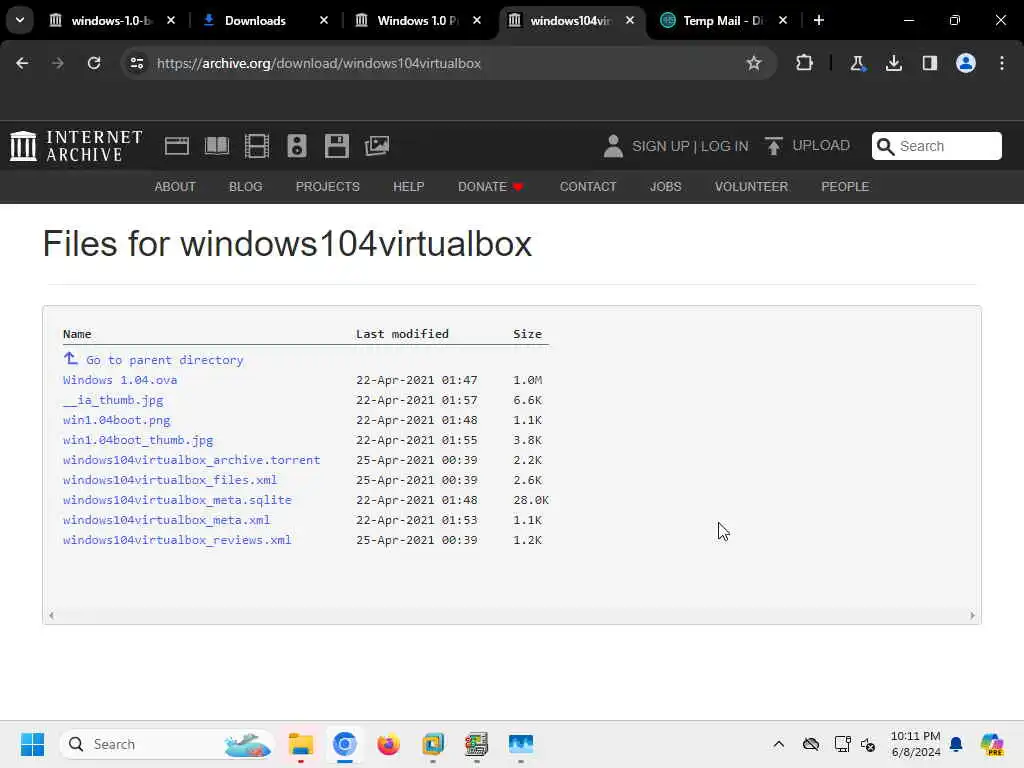Show hidden system tray icons chevron
Viewport: 1024px width, 768px height.
pos(778,744)
